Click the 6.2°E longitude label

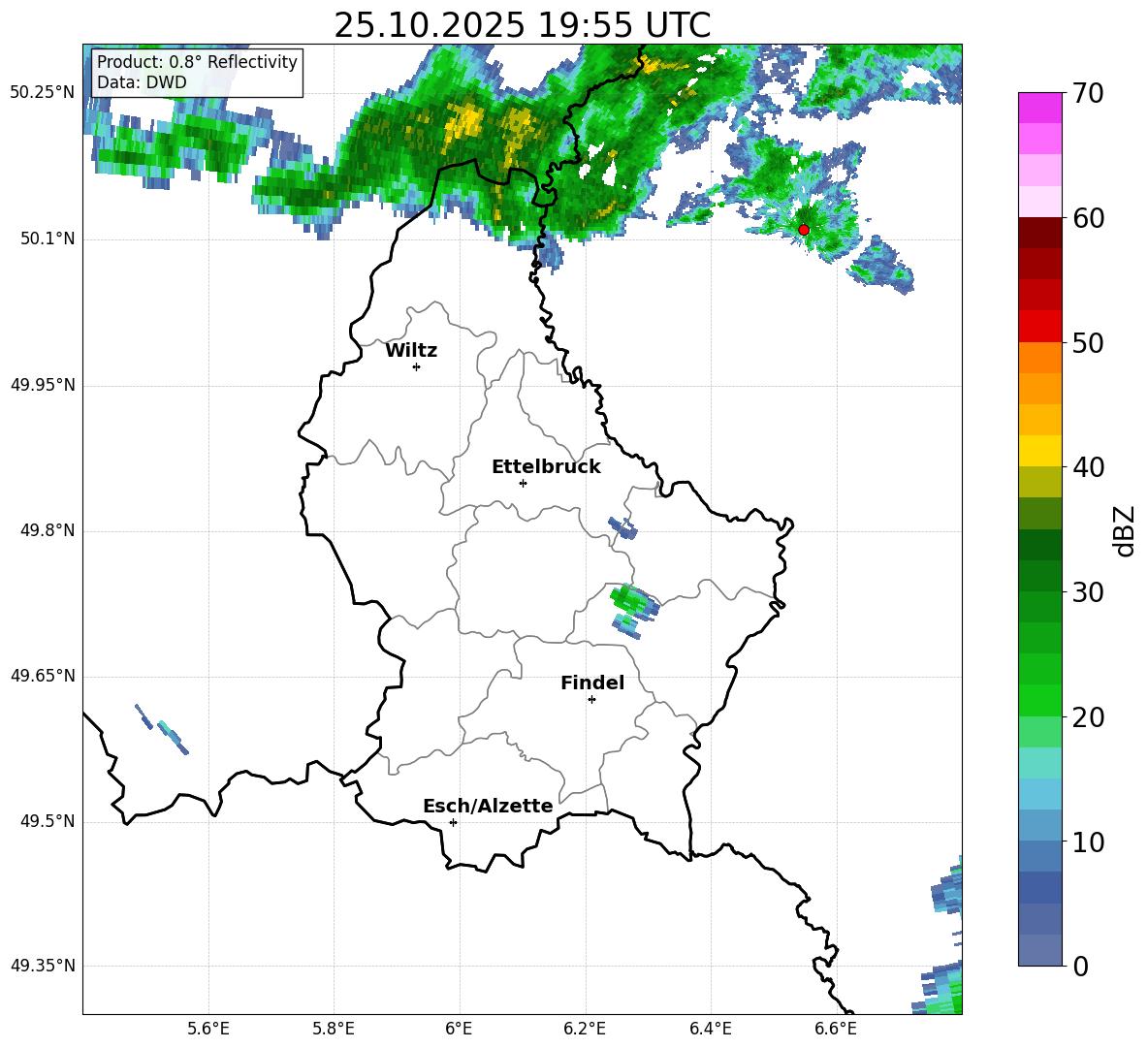point(585,1029)
